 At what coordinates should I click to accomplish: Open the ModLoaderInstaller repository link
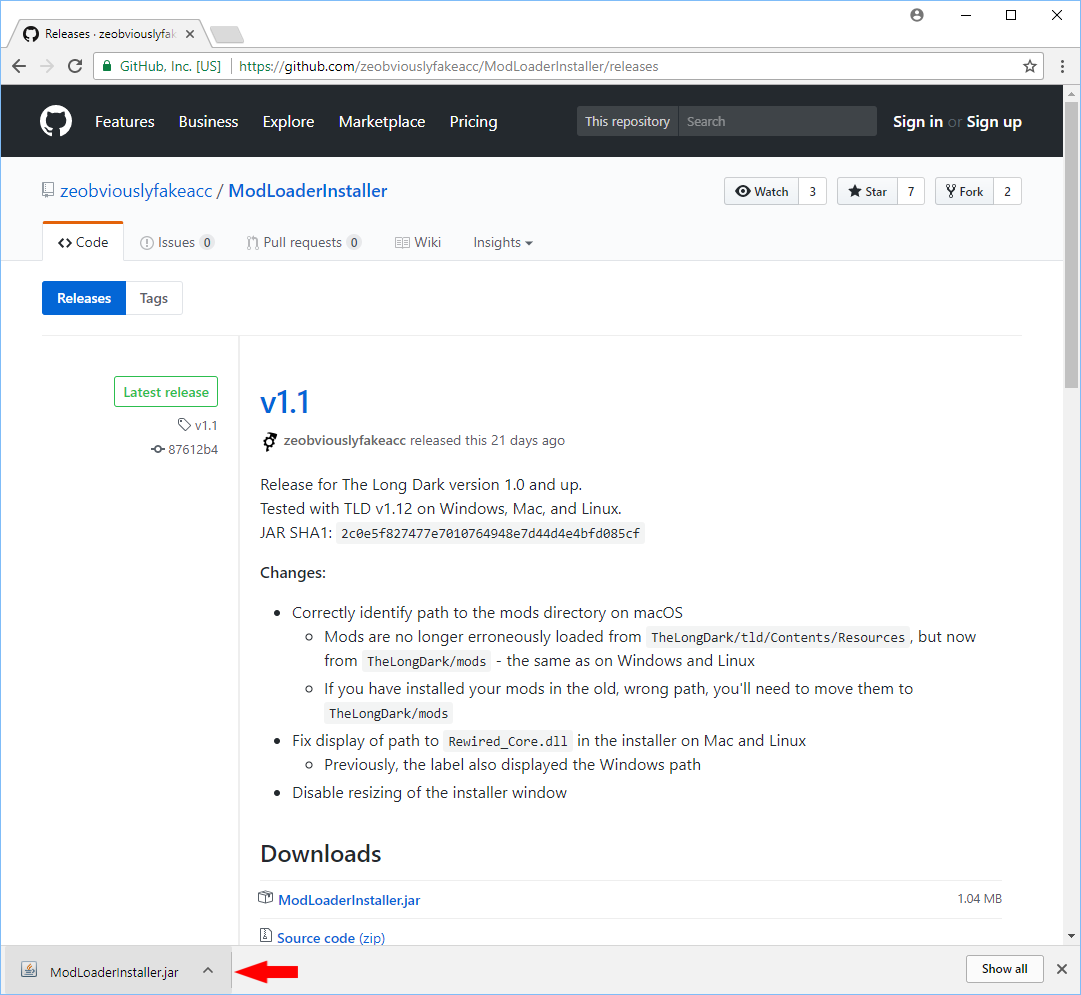(307, 191)
